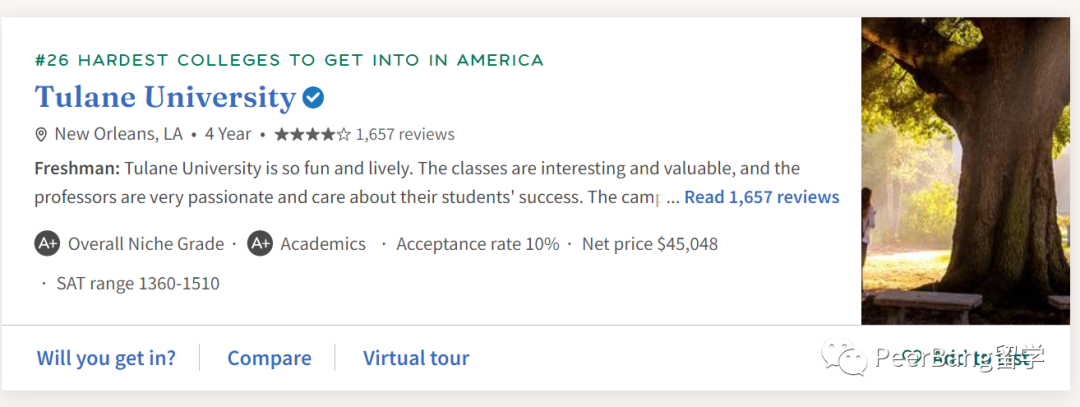Viewport: 1080px width, 407px height.
Task: Click the blue verified checkmark badge
Action: click(x=313, y=98)
